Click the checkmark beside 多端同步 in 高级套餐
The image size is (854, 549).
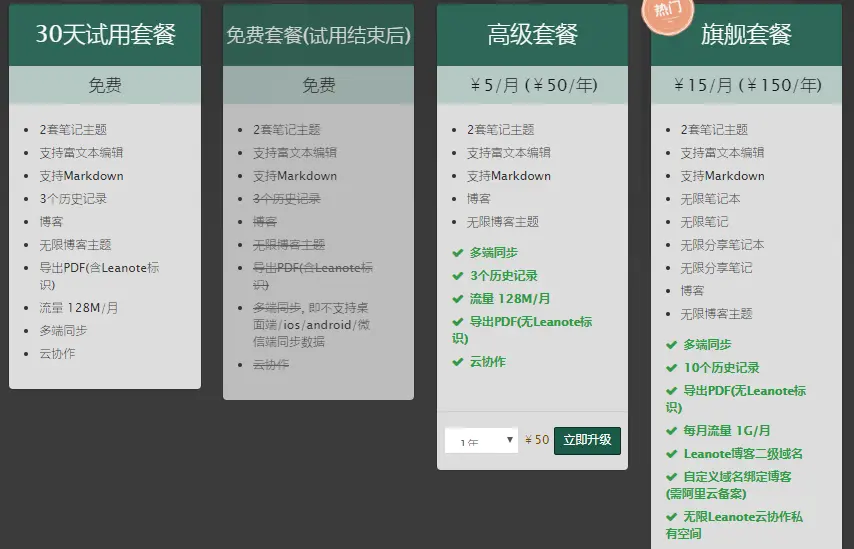458,253
